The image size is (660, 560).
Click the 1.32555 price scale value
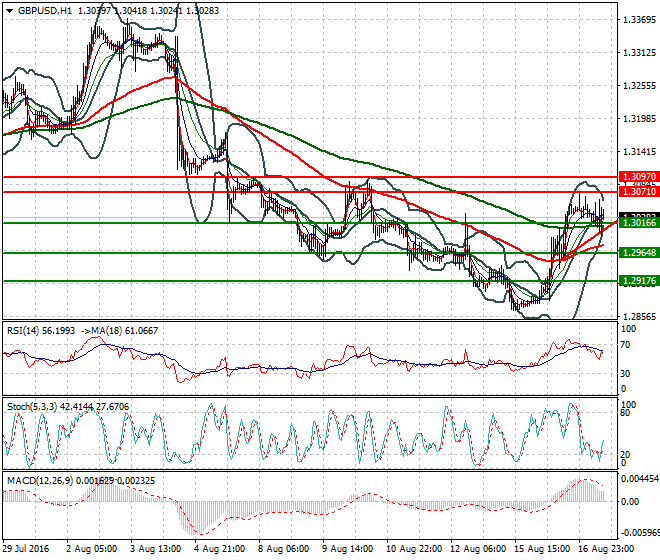pos(639,85)
